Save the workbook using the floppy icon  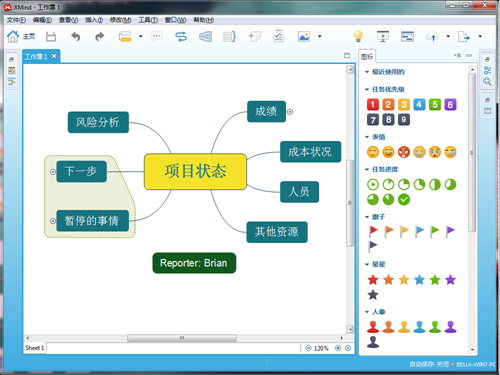click(51, 37)
